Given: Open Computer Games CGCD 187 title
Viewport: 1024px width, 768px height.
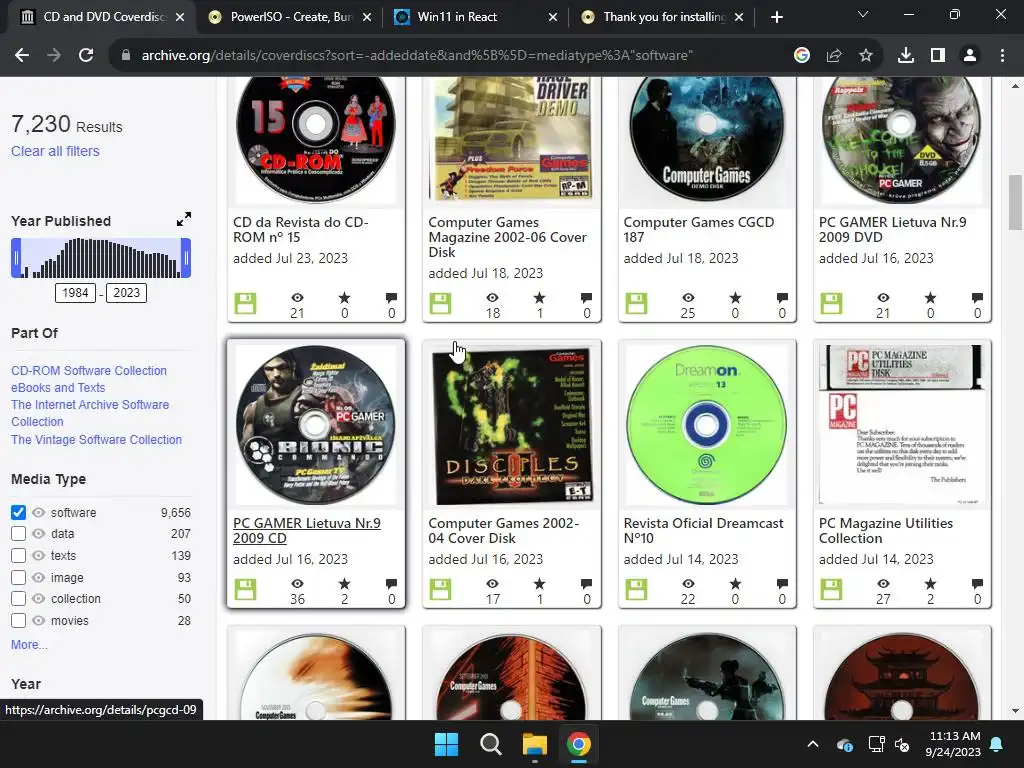Looking at the screenshot, I should (x=699, y=229).
